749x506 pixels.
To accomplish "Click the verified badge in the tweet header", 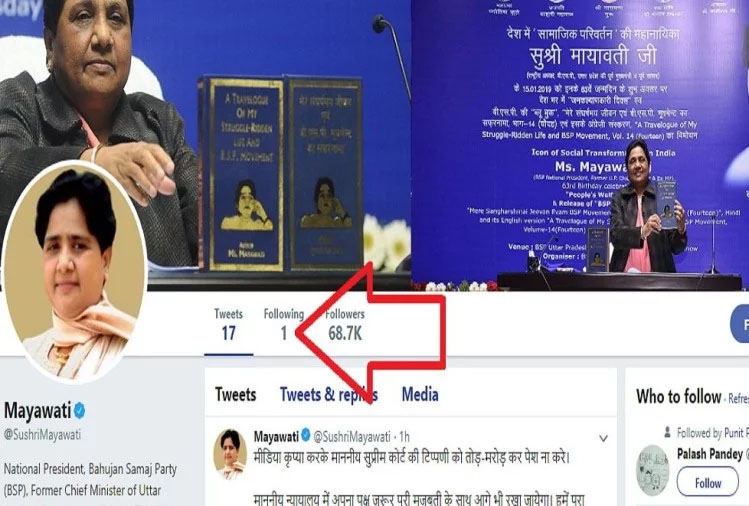I will pyautogui.click(x=306, y=435).
